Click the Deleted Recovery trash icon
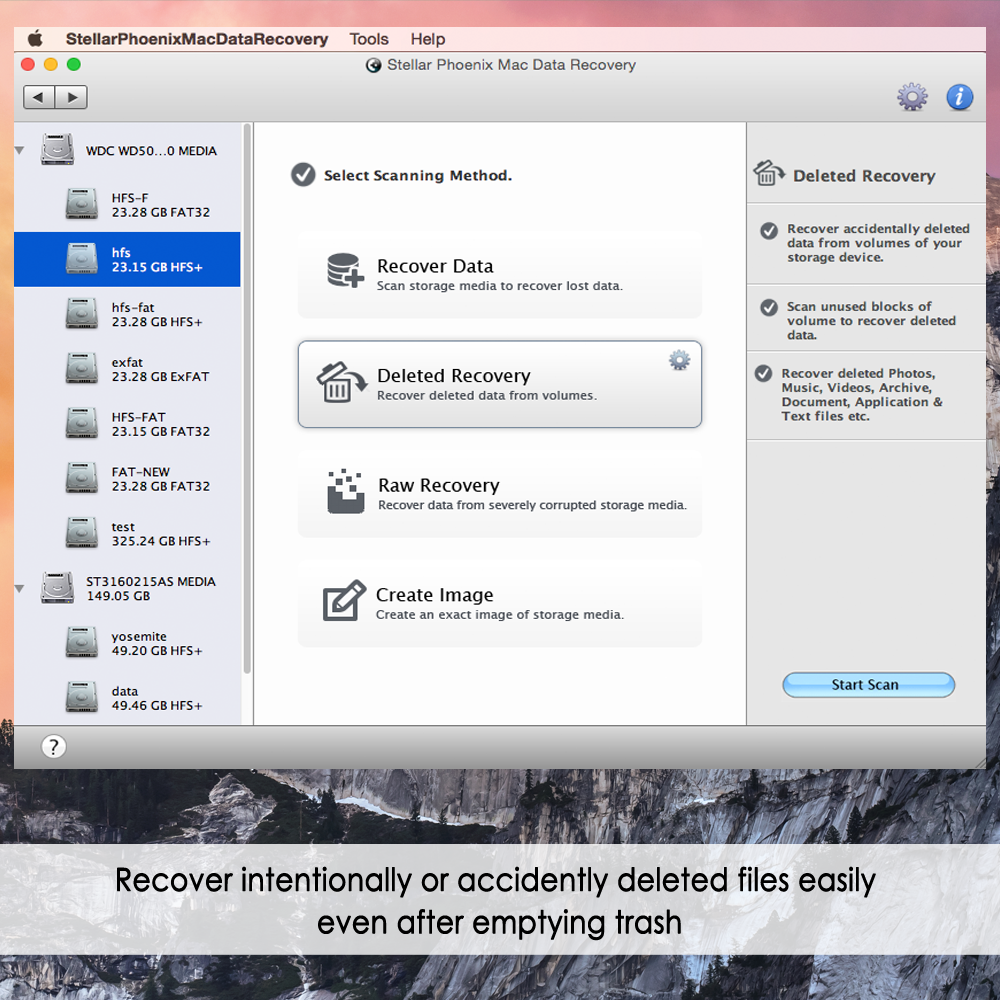This screenshot has height=1000, width=1000. click(341, 383)
